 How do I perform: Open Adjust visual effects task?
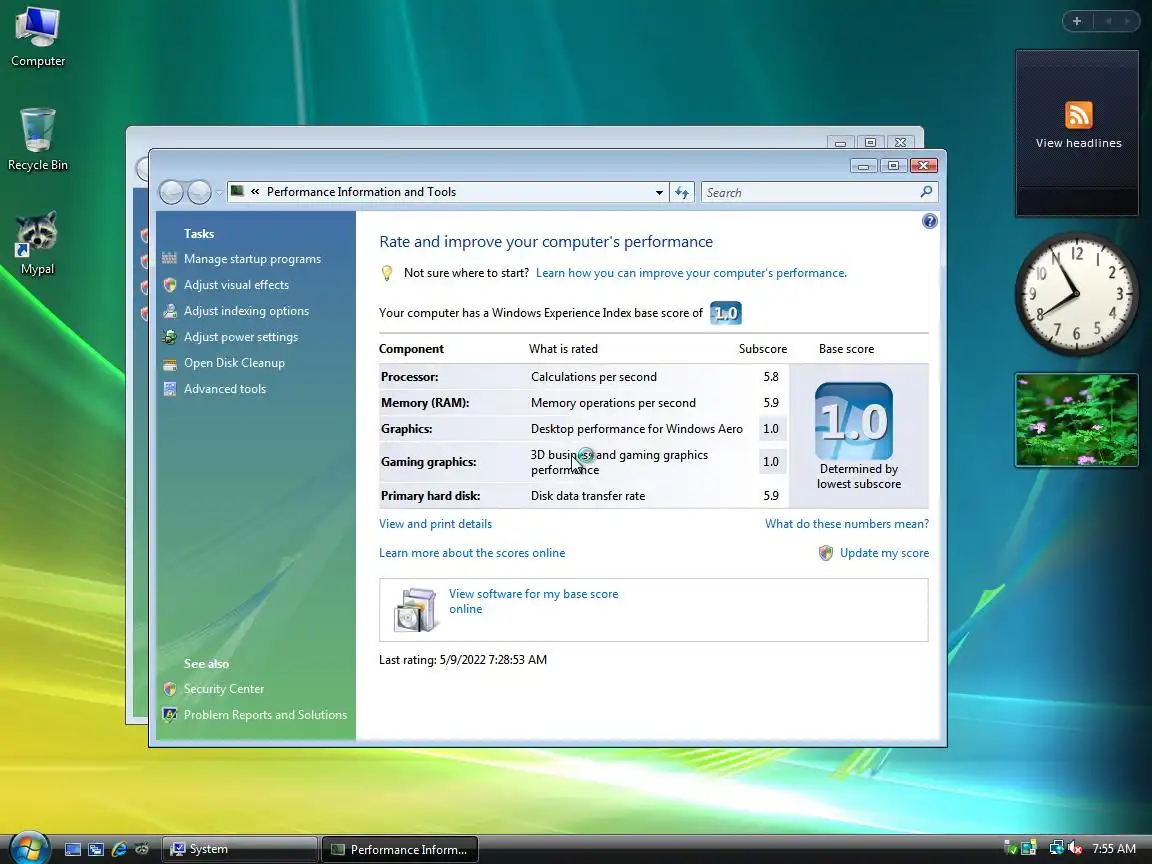[x=236, y=284]
